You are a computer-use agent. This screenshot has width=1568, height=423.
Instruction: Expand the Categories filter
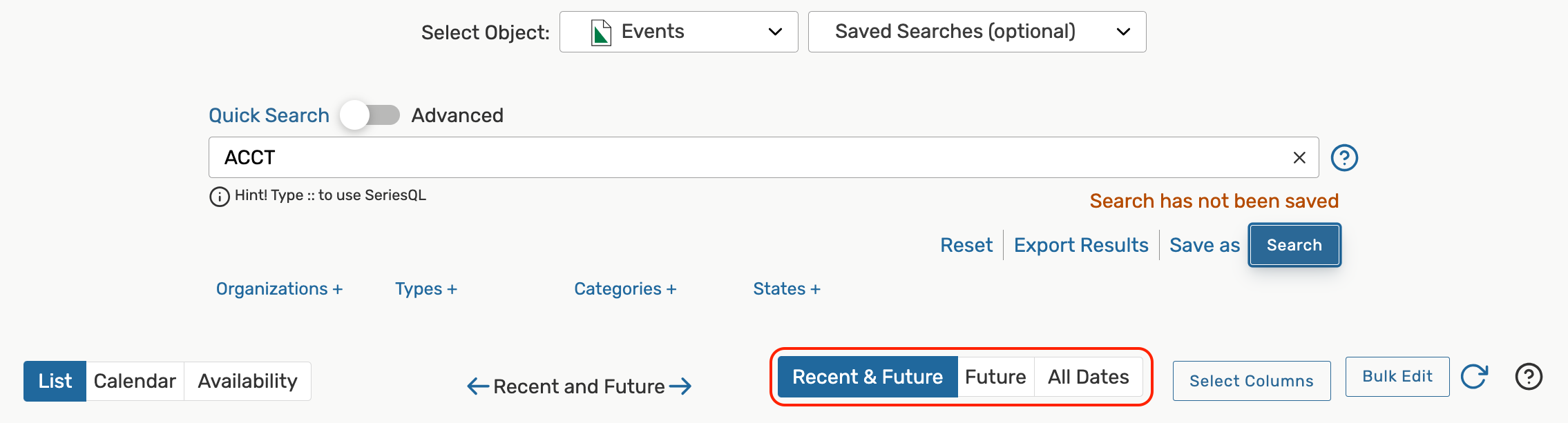[x=625, y=289]
